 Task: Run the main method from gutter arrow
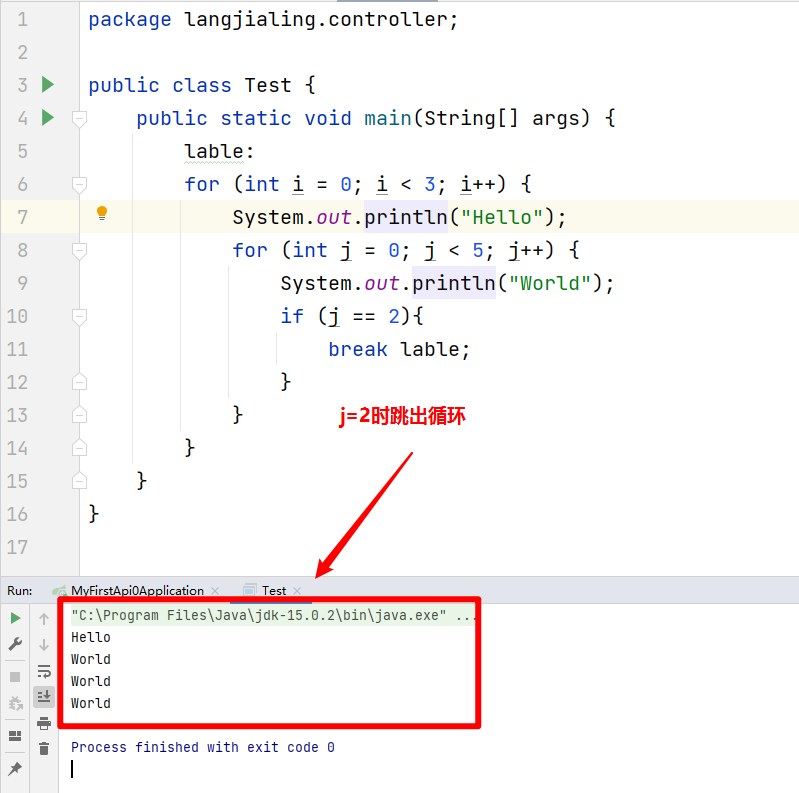[47, 118]
